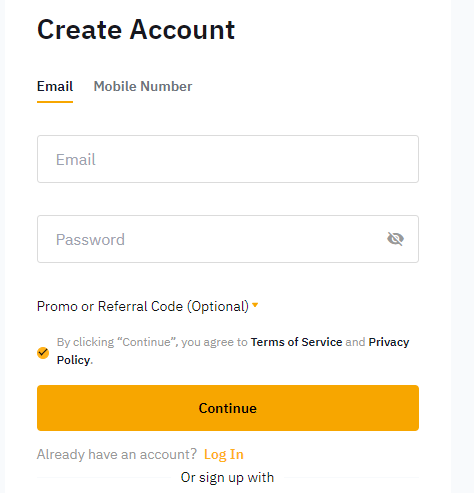474x493 pixels.
Task: Click the orange underline beneath Email tab
Action: click(x=55, y=102)
